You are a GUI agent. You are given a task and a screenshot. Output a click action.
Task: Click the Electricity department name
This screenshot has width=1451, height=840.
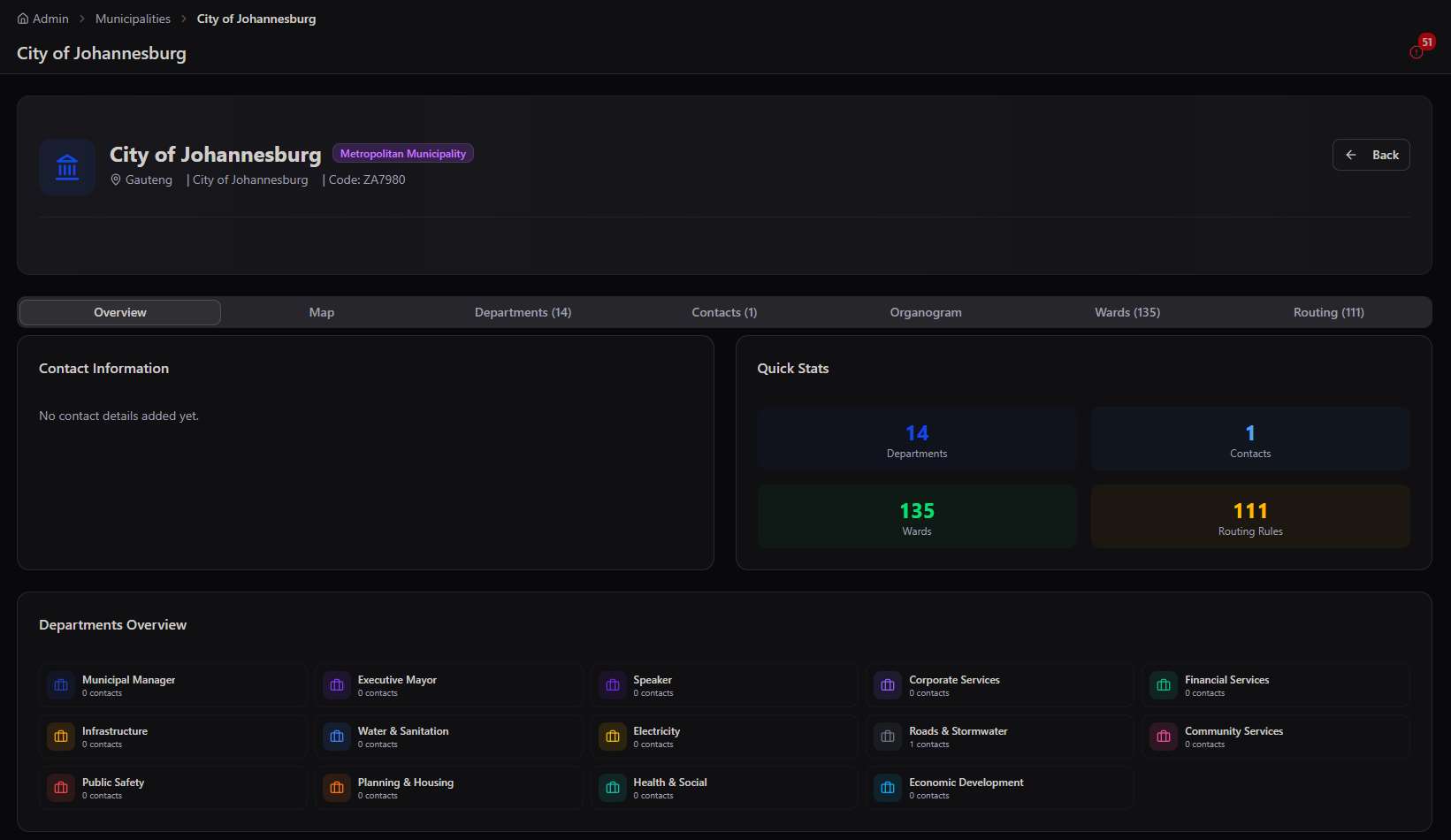tap(657, 731)
